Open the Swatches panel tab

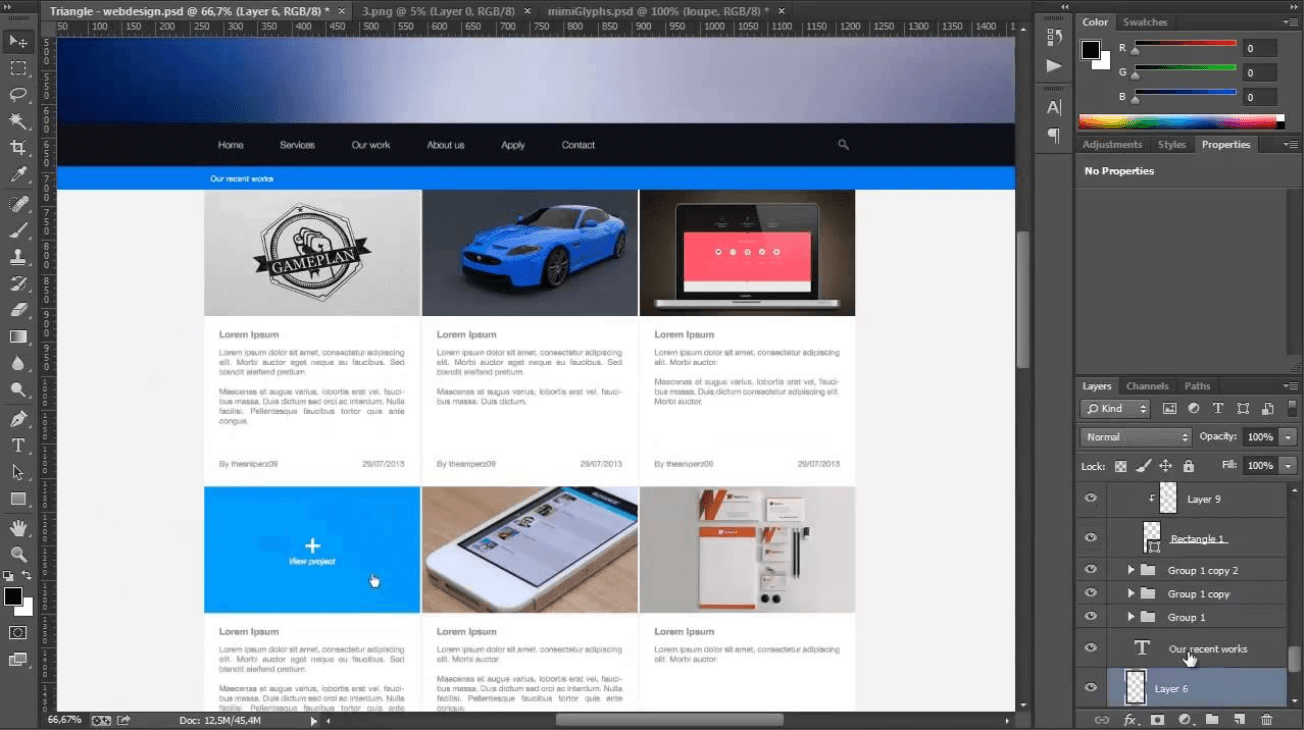click(1145, 22)
